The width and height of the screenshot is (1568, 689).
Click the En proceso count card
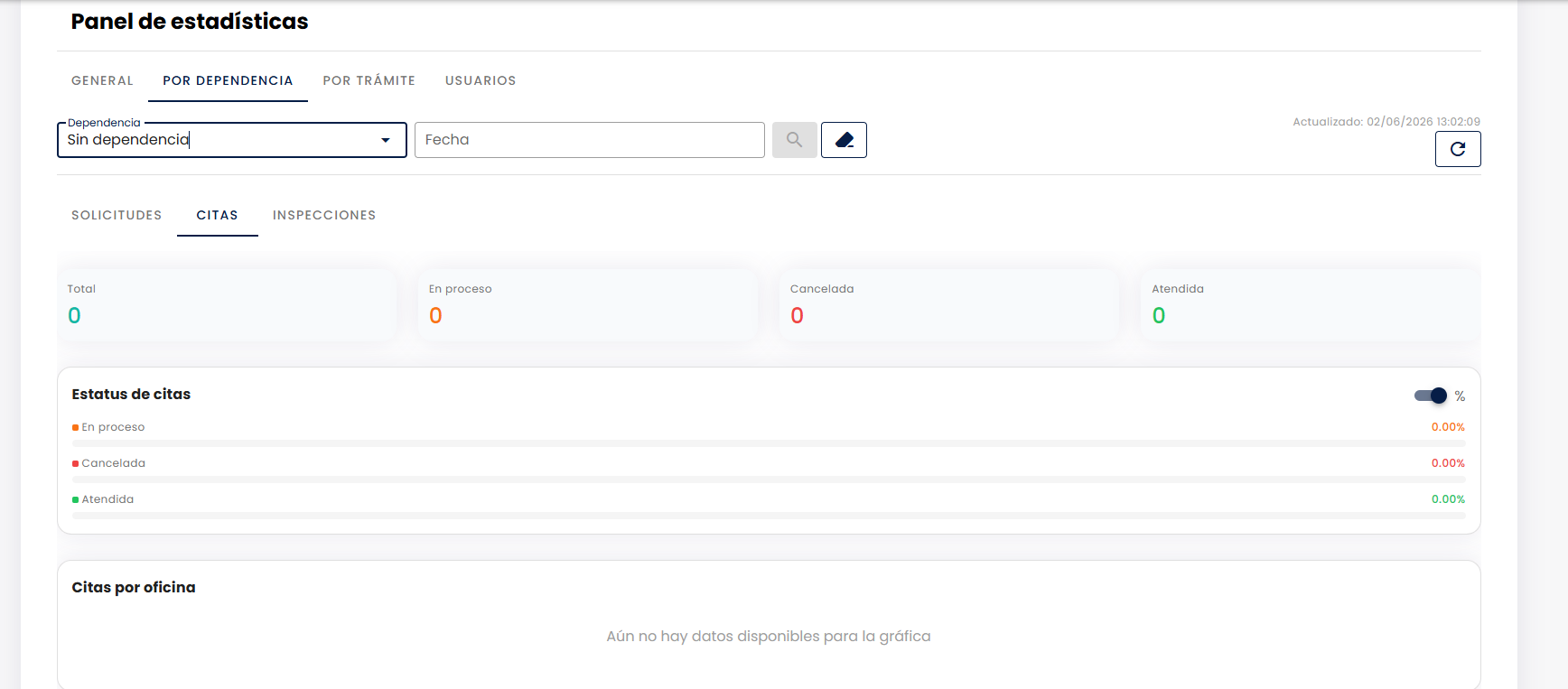pos(588,304)
